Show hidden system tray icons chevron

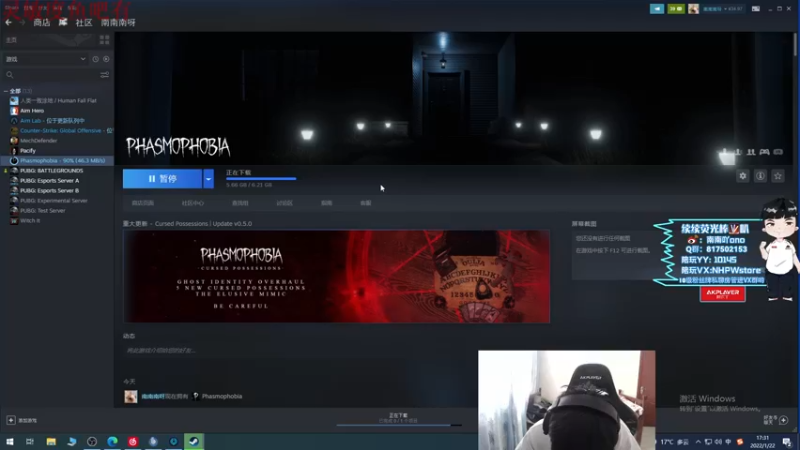(698, 442)
